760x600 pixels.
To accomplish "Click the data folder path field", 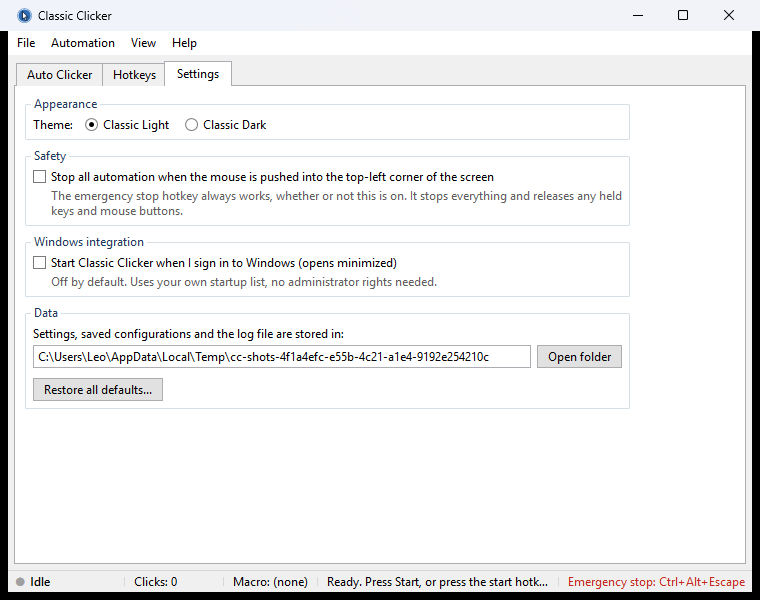I will pyautogui.click(x=282, y=357).
